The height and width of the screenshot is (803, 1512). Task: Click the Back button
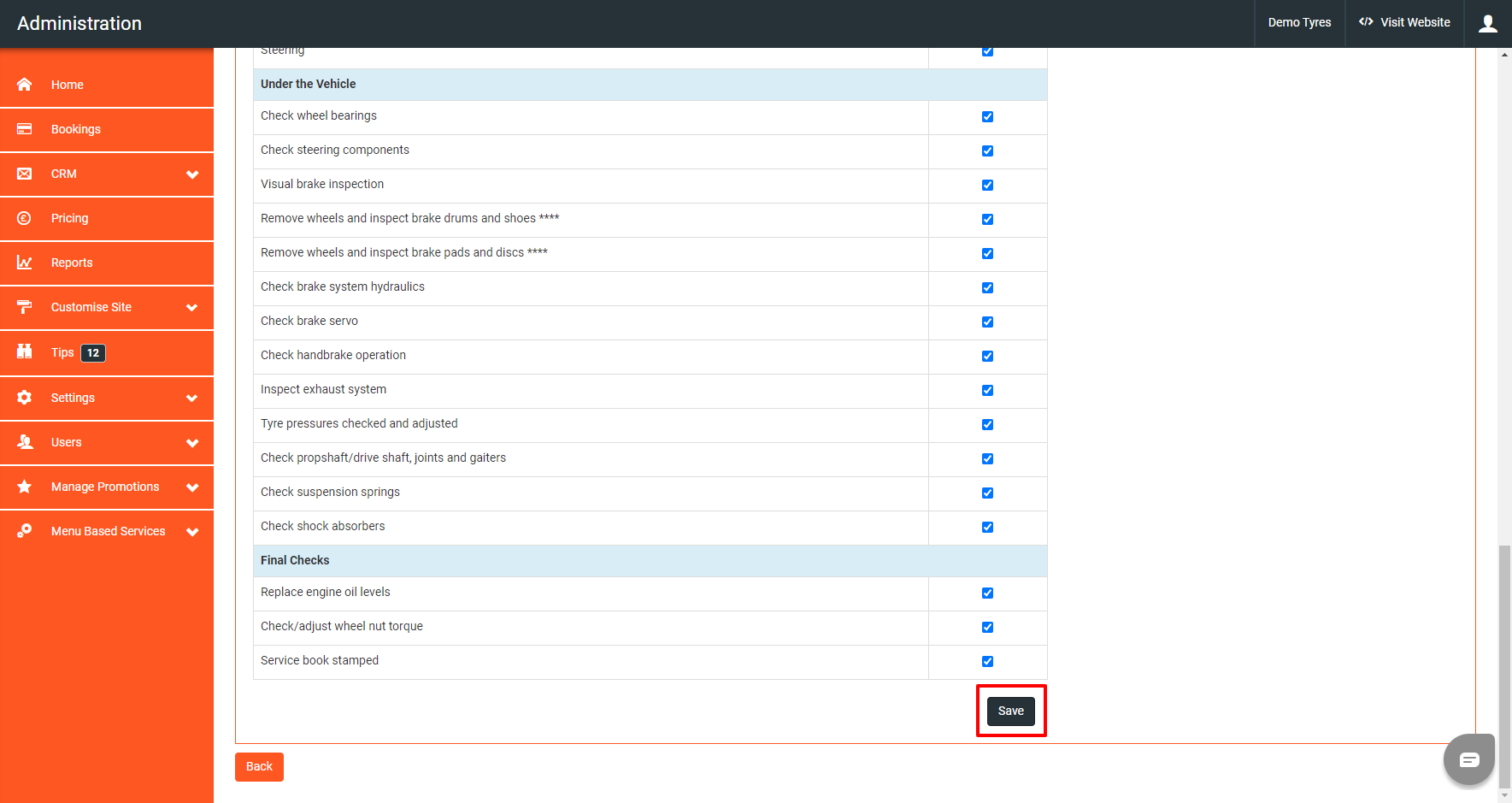click(258, 766)
